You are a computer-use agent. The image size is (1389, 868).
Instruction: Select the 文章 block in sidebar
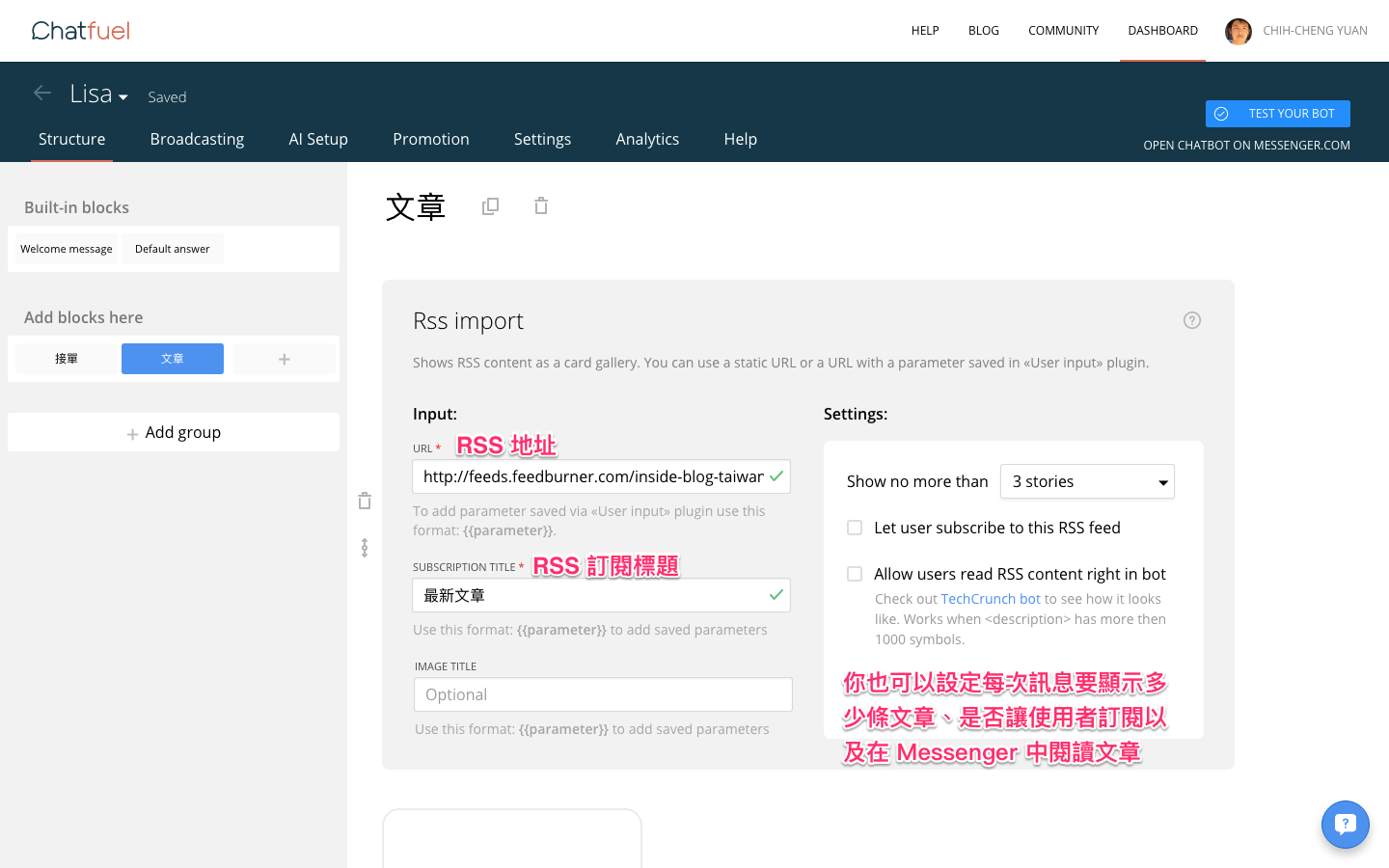pos(173,359)
